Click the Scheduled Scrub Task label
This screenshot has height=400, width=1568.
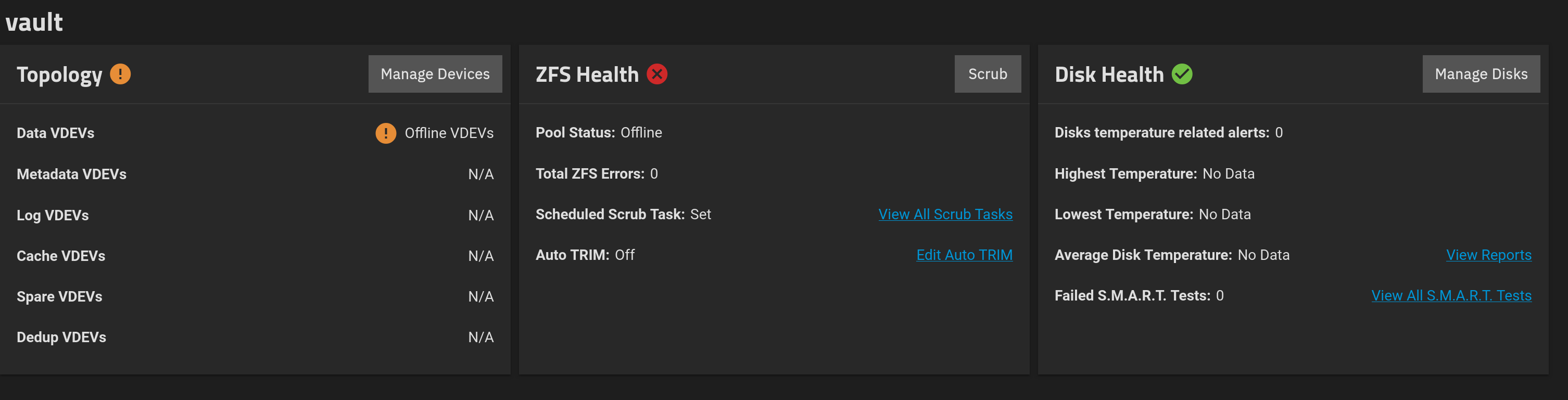pos(610,214)
